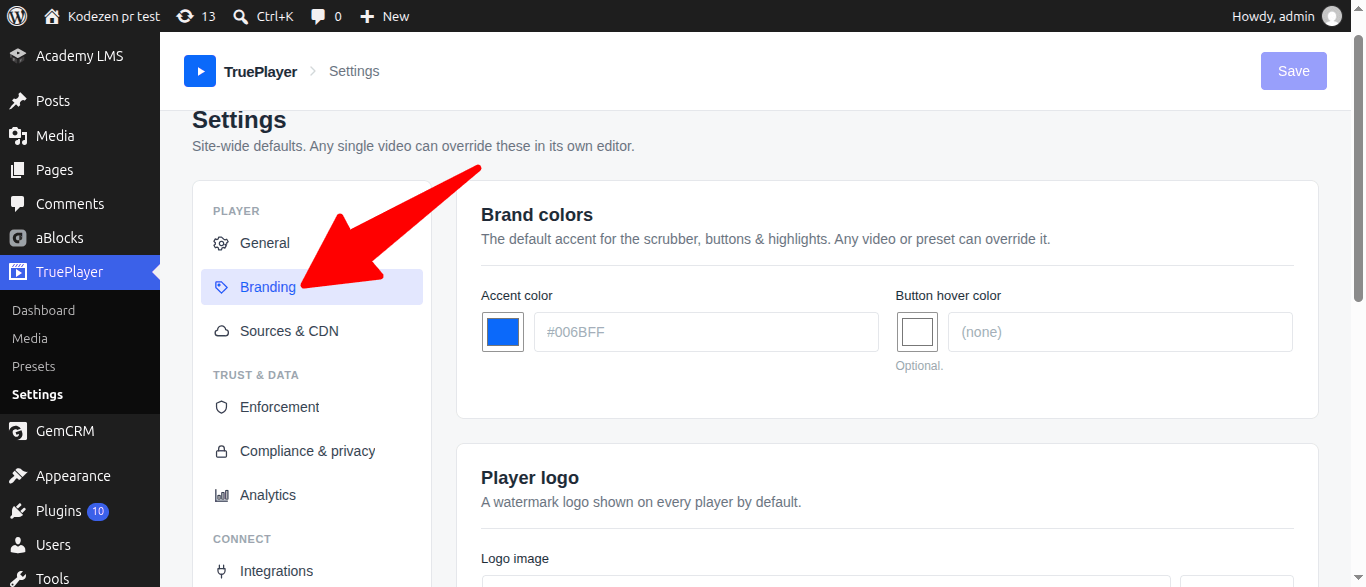1366x587 pixels.
Task: Open the Kodezen pr test home icon
Action: point(52,16)
